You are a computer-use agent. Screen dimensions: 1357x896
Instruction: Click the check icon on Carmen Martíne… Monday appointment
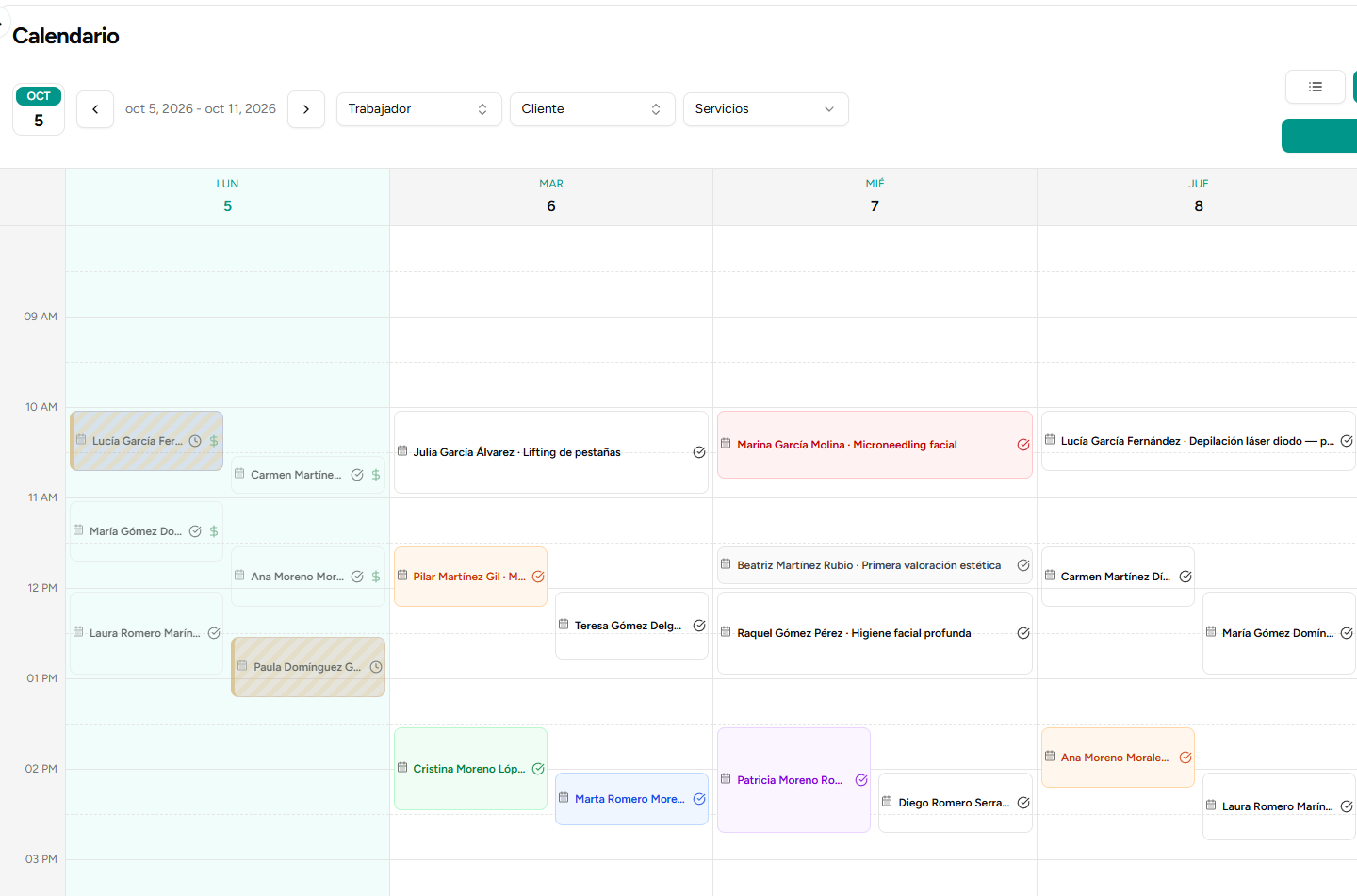click(357, 475)
